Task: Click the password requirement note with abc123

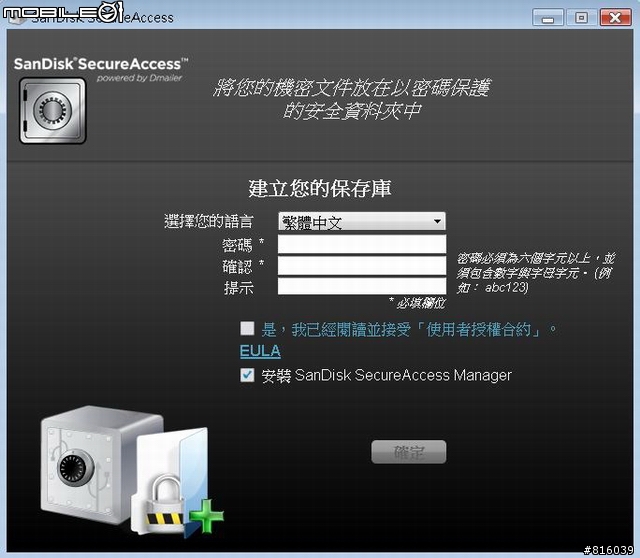Action: click(x=536, y=273)
